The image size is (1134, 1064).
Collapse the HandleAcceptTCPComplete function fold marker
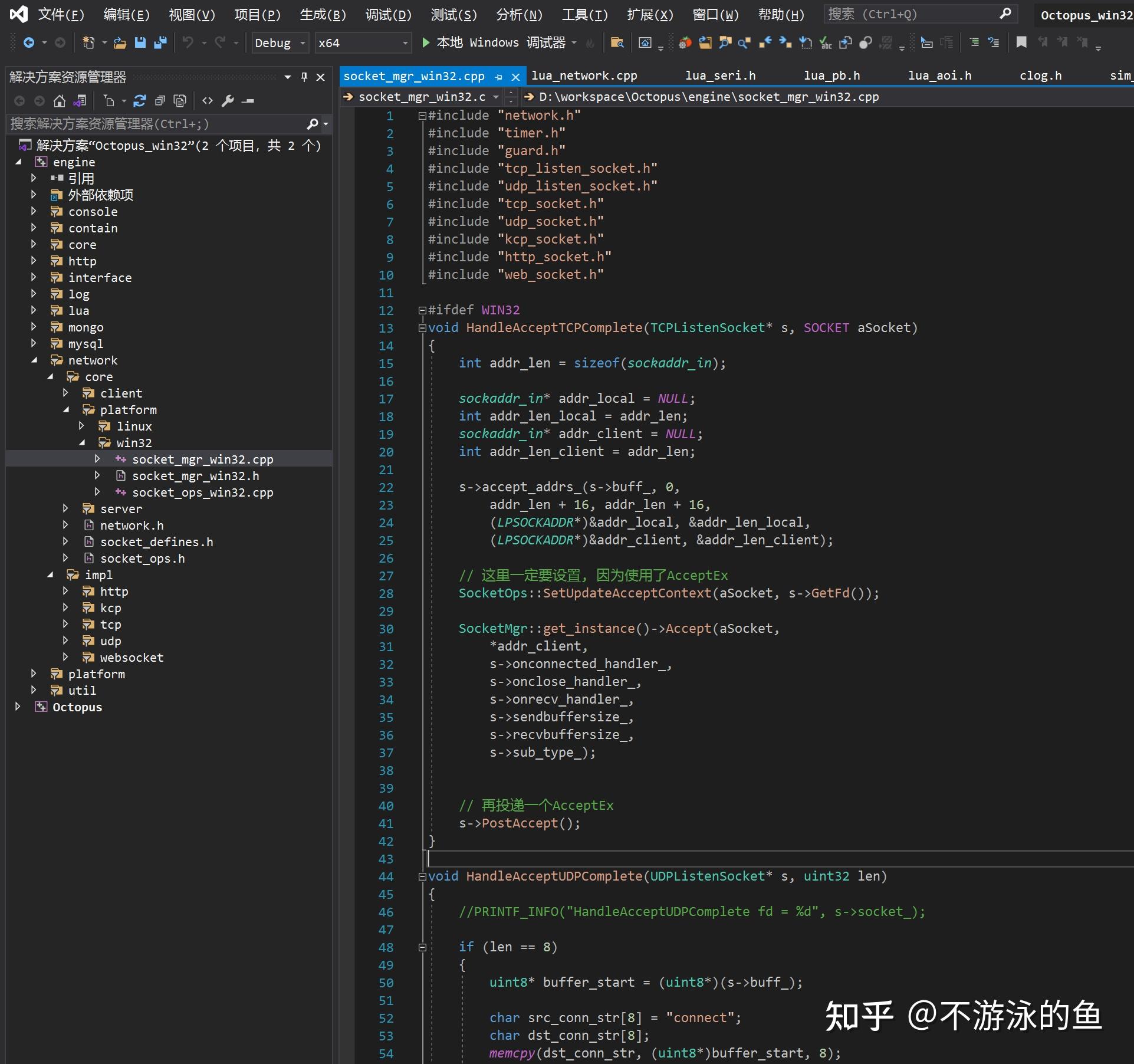[422, 328]
